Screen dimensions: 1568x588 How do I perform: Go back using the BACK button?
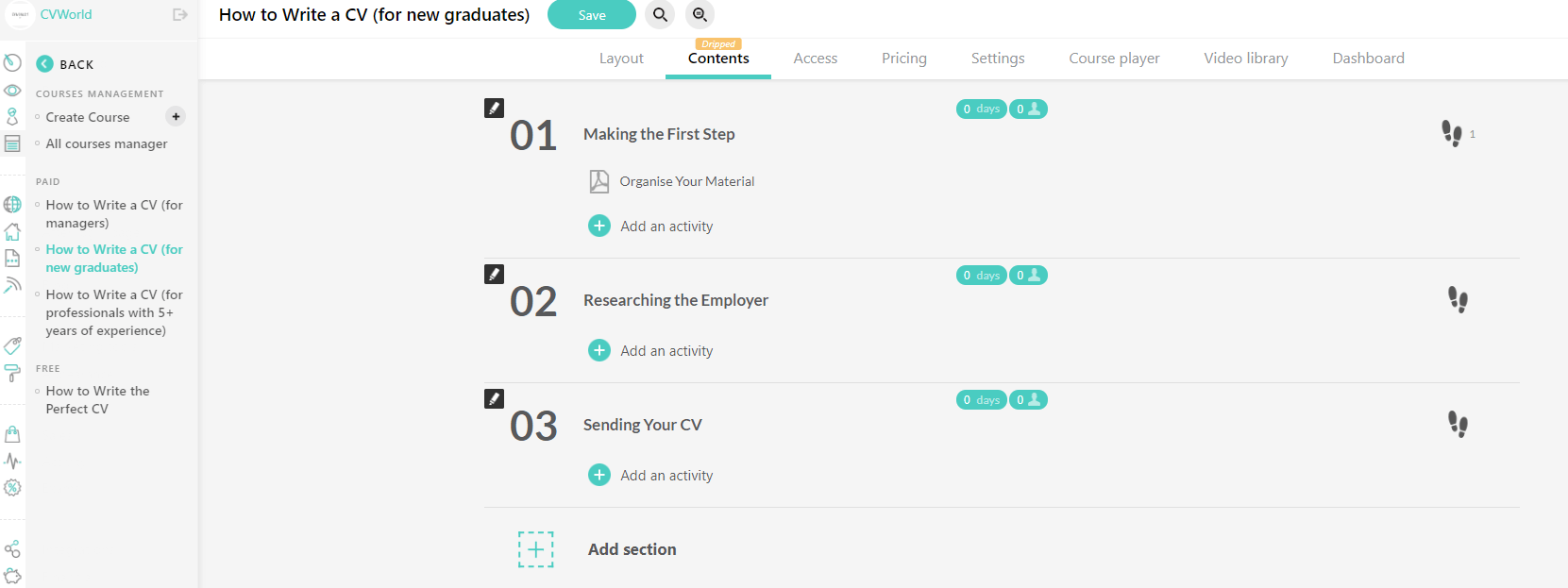(65, 64)
